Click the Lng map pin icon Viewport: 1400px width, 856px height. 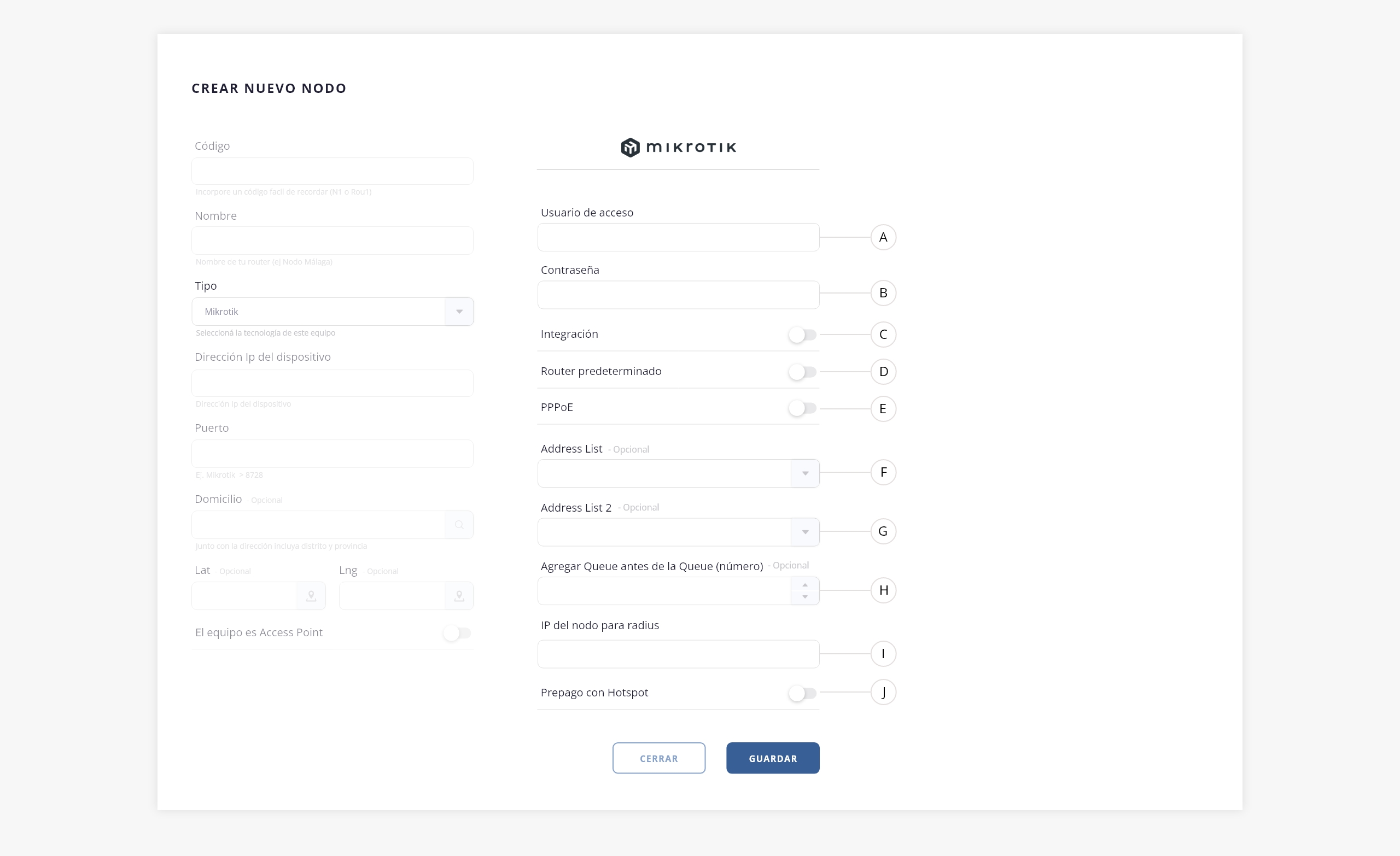[459, 596]
